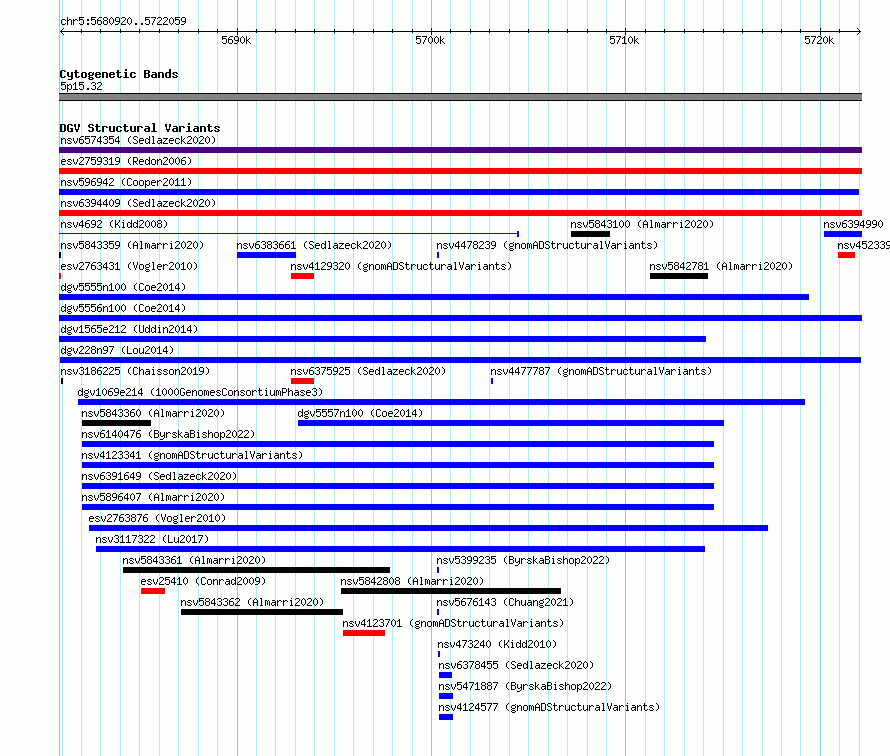Open dgv5555n100 (Coe2014) variant
The width and height of the screenshot is (890, 756).
click(x=434, y=297)
